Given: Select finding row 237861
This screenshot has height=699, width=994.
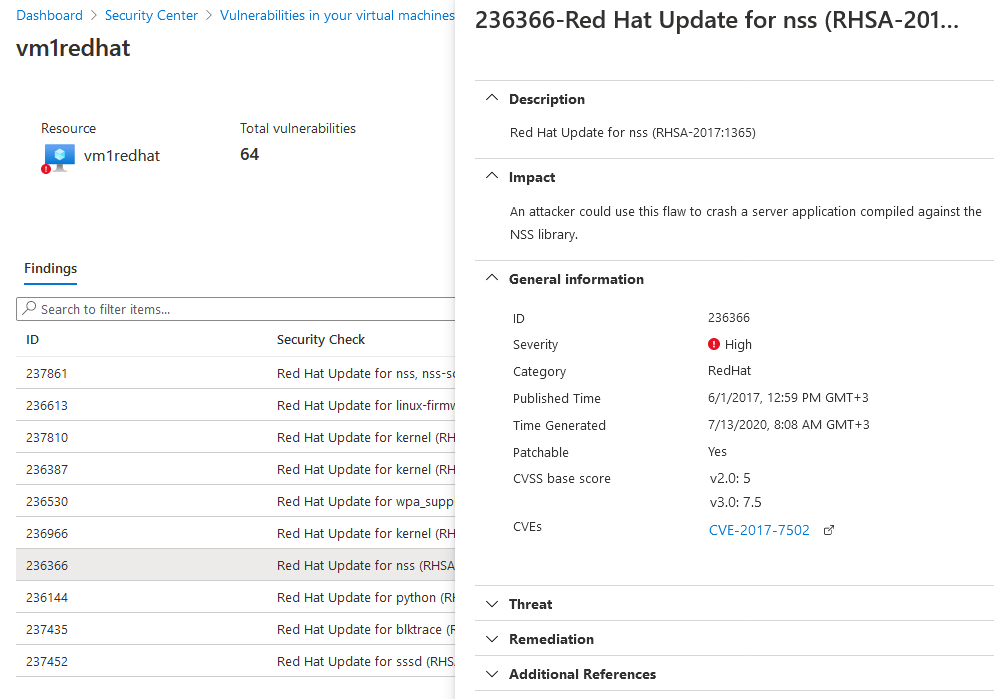Looking at the screenshot, I should click(x=236, y=373).
